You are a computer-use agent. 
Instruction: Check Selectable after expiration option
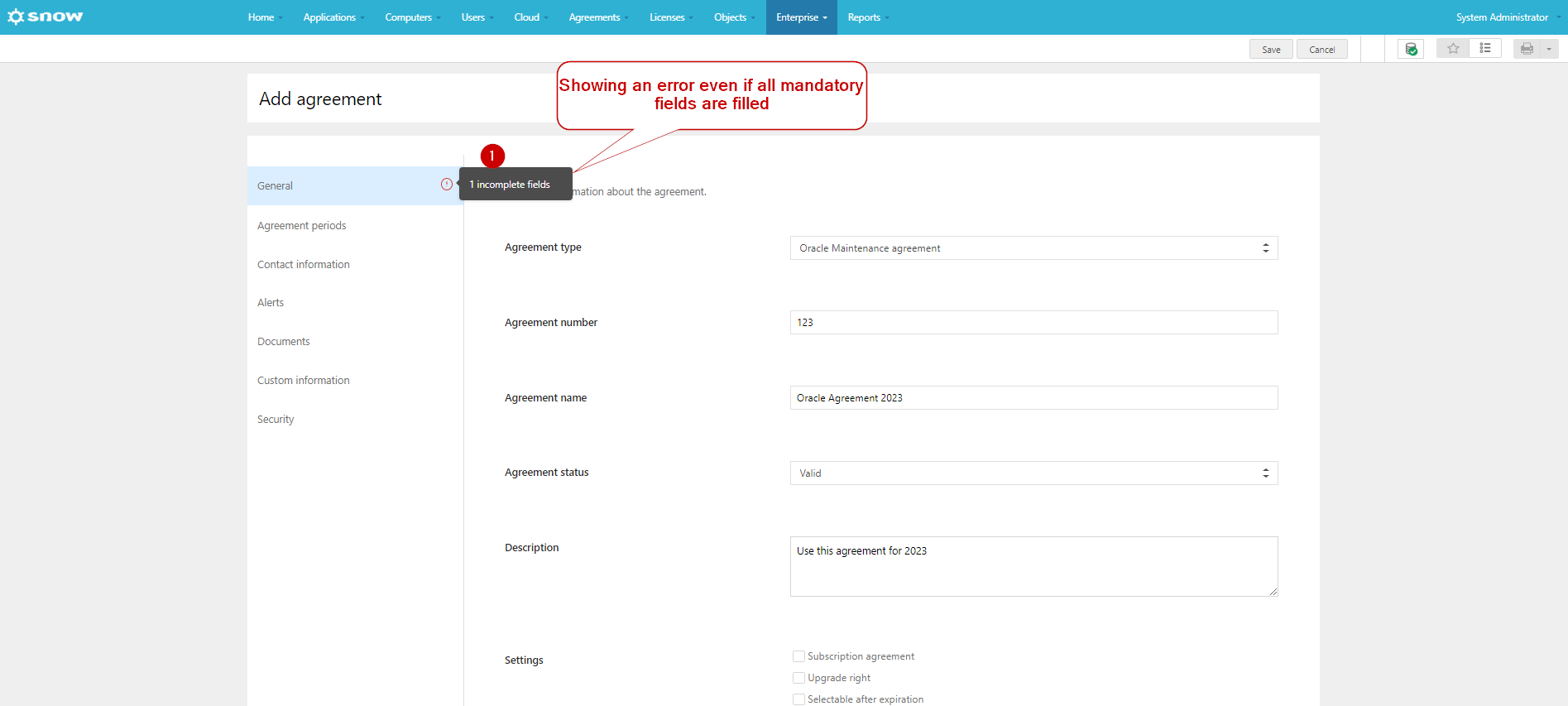click(798, 699)
